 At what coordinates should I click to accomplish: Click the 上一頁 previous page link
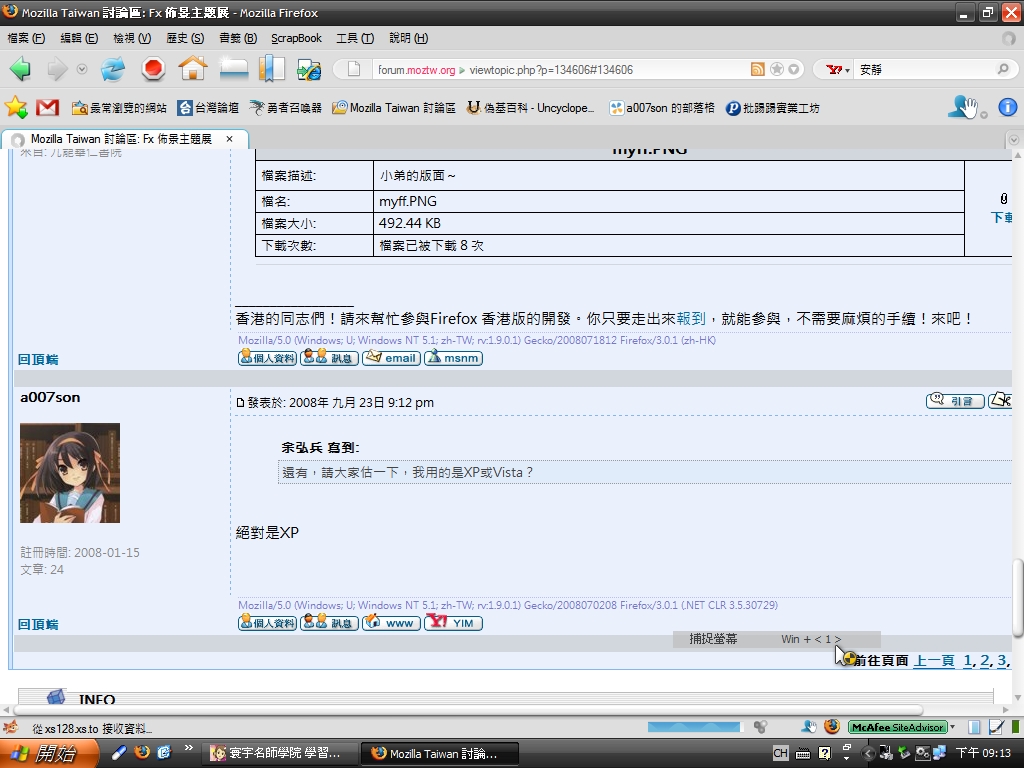(934, 661)
